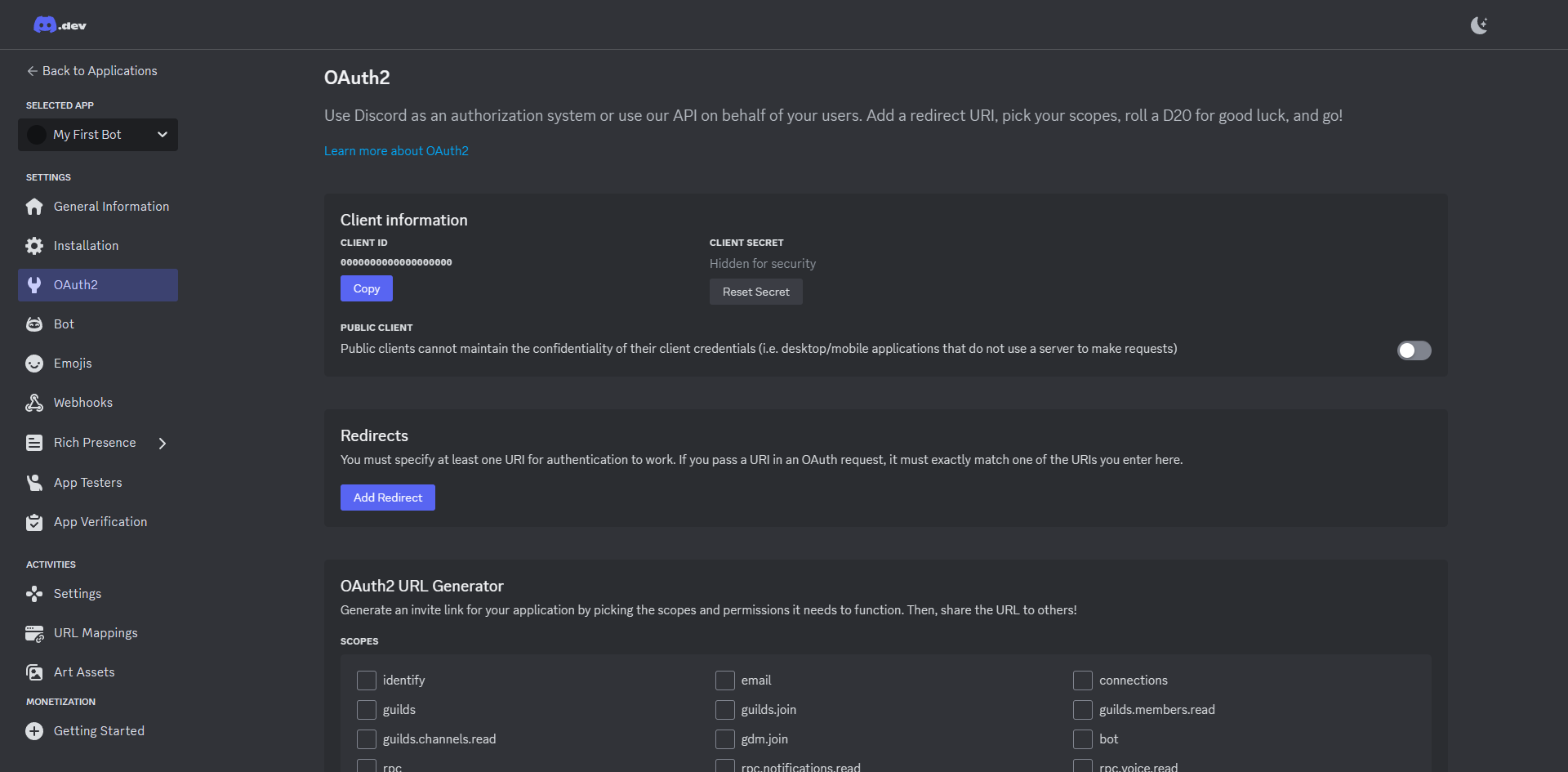
Task: Open the URL Mappings page
Action: tap(98, 633)
